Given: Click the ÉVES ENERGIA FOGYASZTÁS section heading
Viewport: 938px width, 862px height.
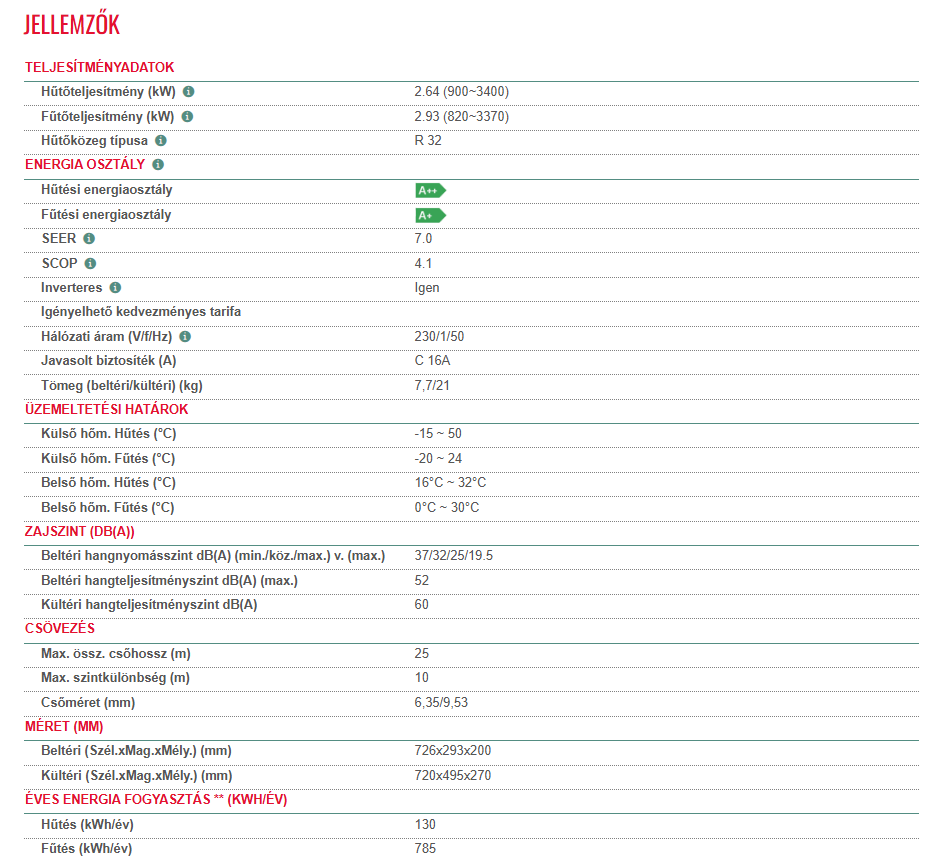Looking at the screenshot, I should tap(156, 800).
